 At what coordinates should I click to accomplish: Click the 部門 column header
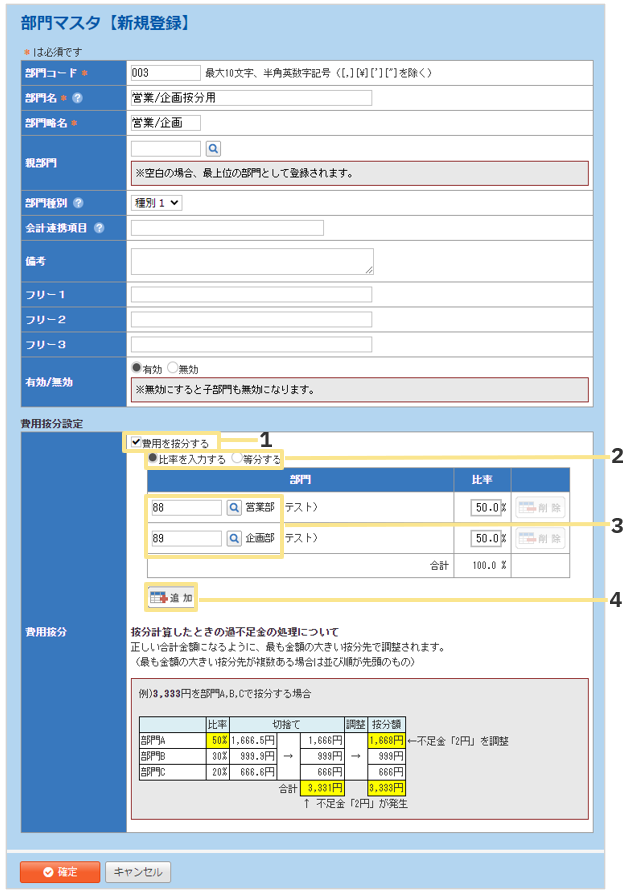click(x=301, y=480)
